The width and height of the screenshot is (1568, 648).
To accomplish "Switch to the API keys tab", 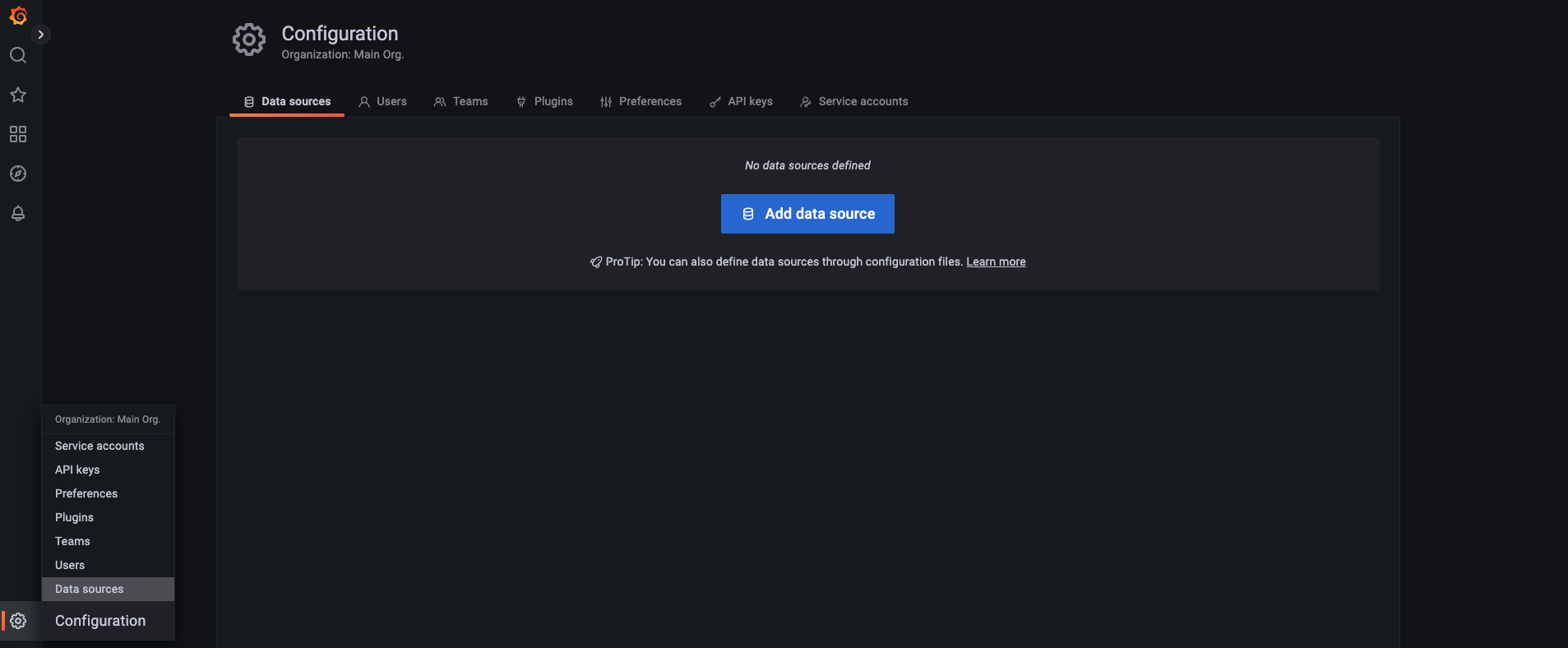I will click(x=741, y=101).
